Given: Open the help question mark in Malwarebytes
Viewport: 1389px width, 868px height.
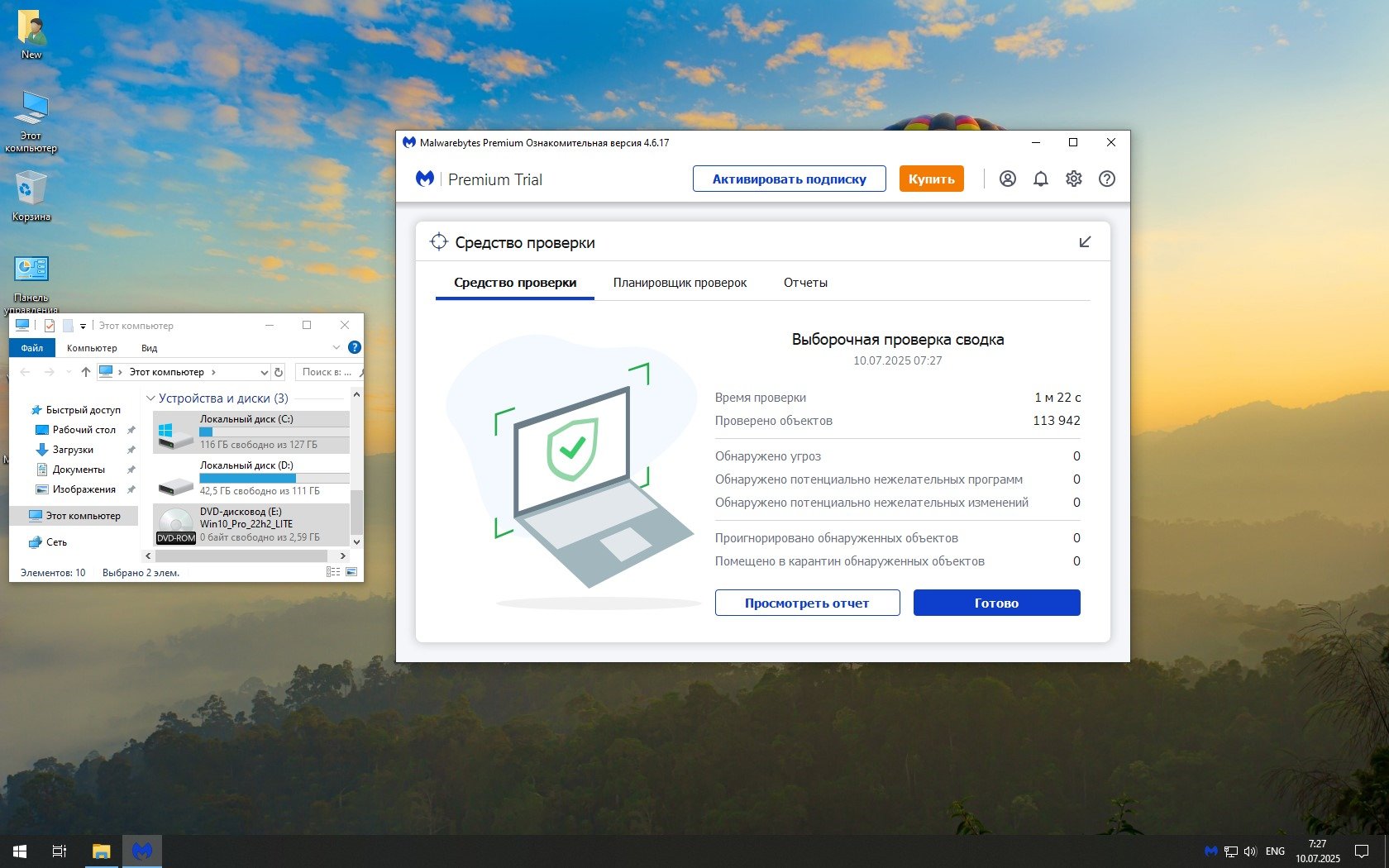Looking at the screenshot, I should point(1106,179).
